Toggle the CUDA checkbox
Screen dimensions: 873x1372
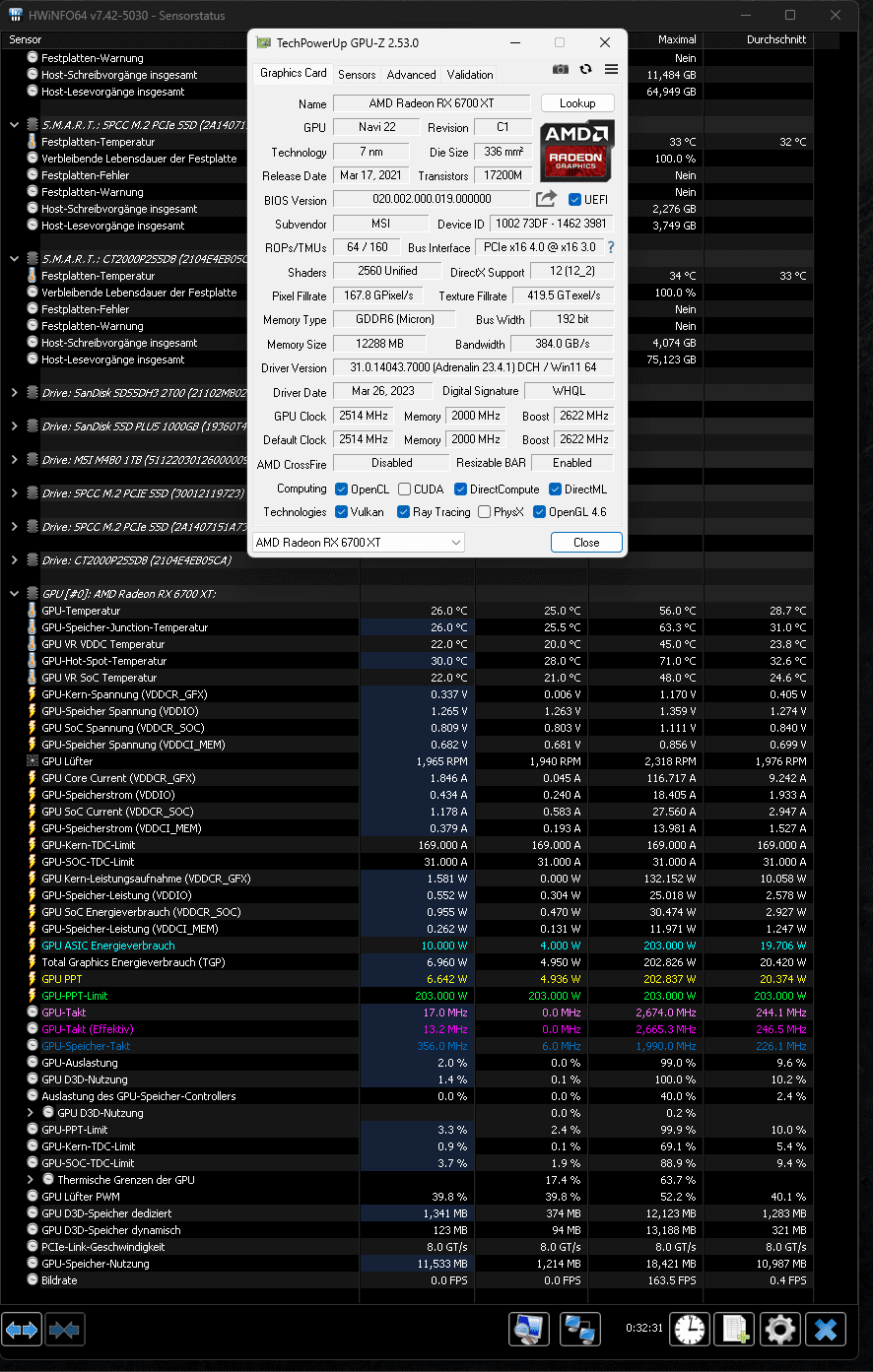(405, 490)
